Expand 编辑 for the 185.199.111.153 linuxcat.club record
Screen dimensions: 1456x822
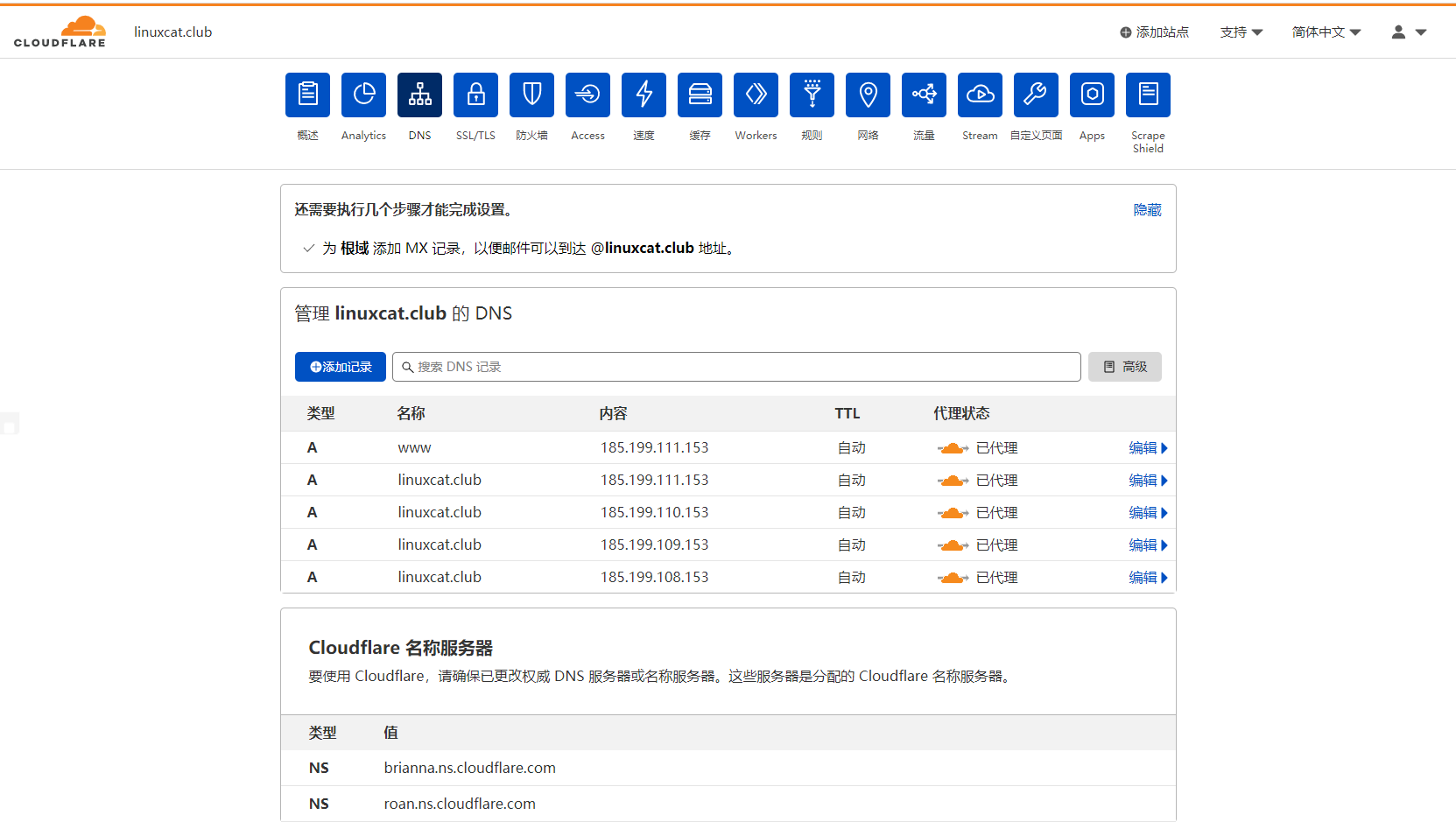click(1148, 481)
